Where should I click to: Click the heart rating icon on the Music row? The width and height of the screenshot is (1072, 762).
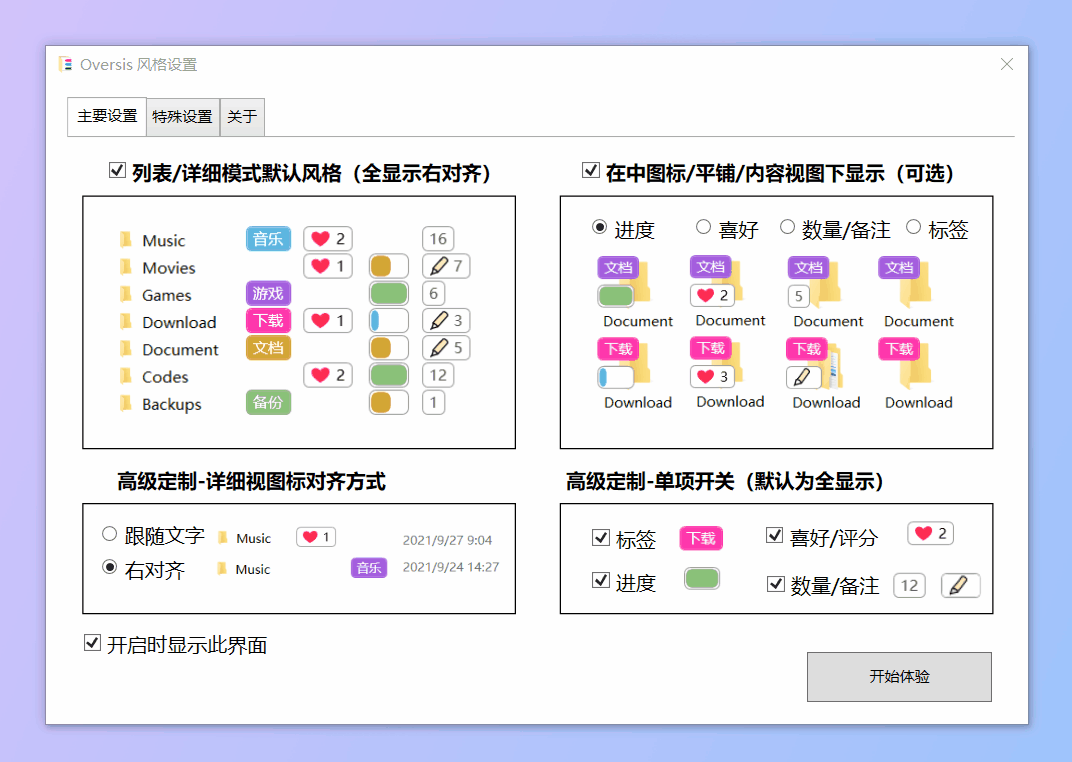click(x=327, y=238)
